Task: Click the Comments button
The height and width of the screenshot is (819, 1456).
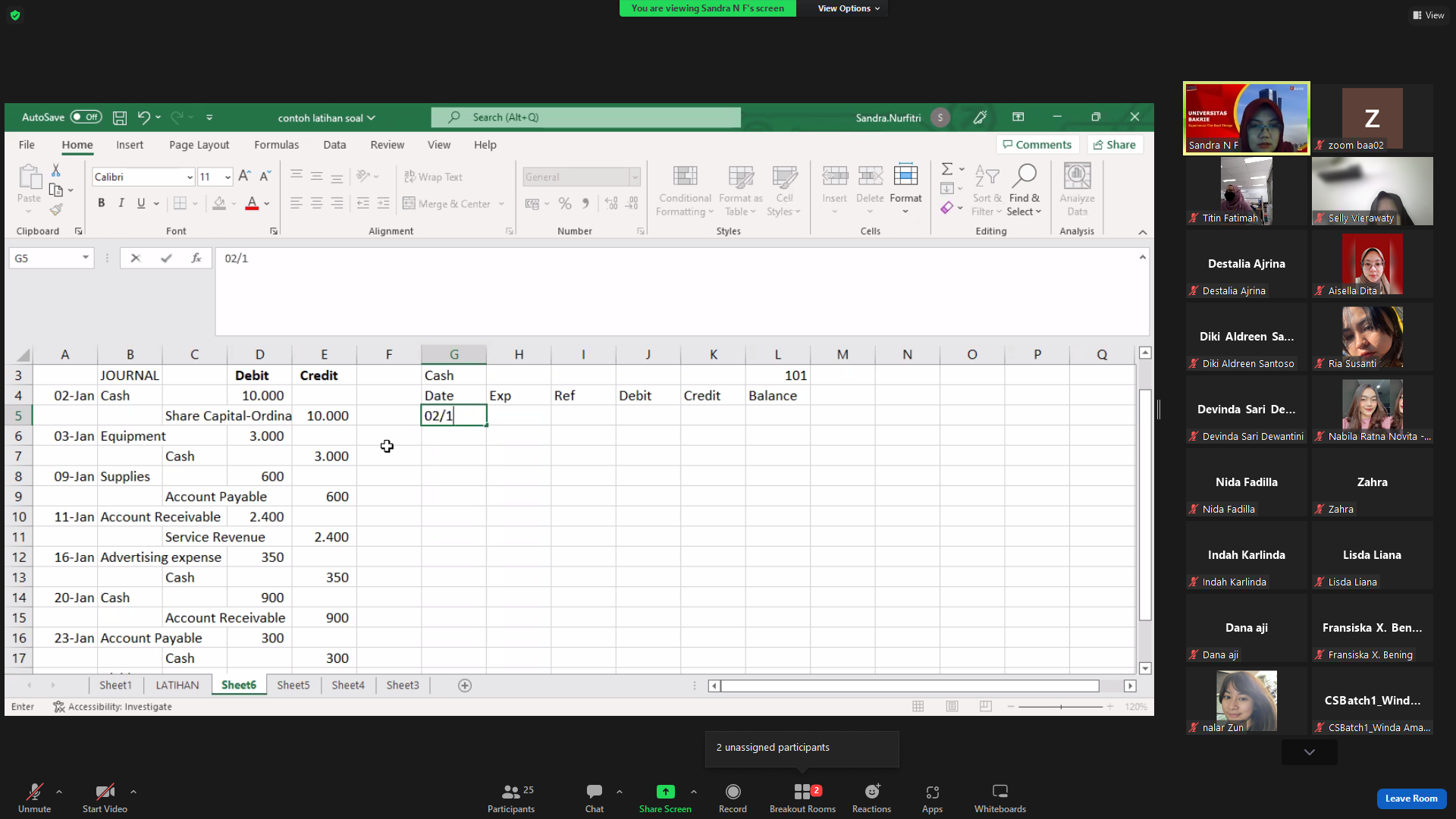Action: [x=1037, y=144]
